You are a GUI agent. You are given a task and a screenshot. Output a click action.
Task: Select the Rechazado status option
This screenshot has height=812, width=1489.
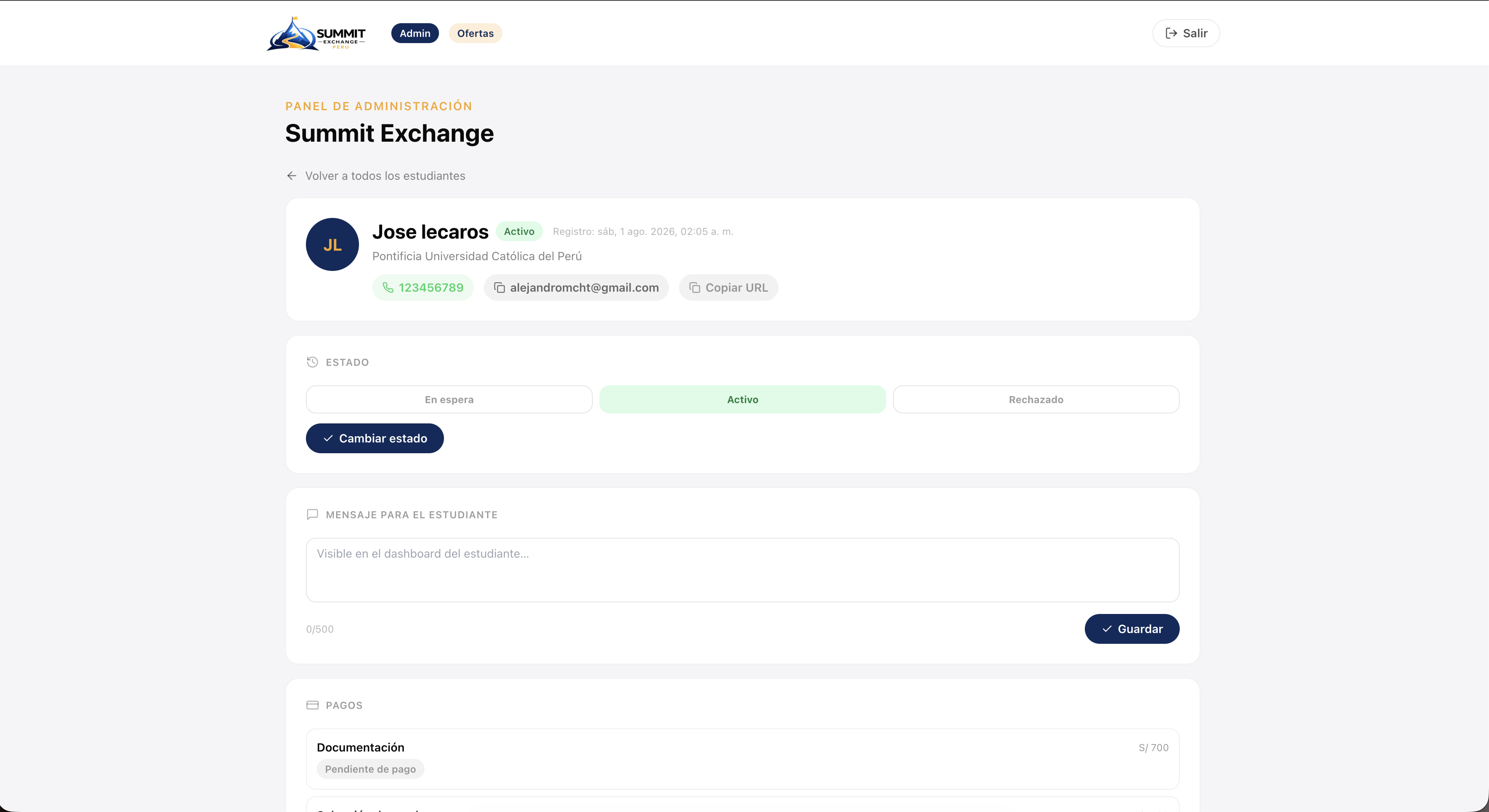1036,400
